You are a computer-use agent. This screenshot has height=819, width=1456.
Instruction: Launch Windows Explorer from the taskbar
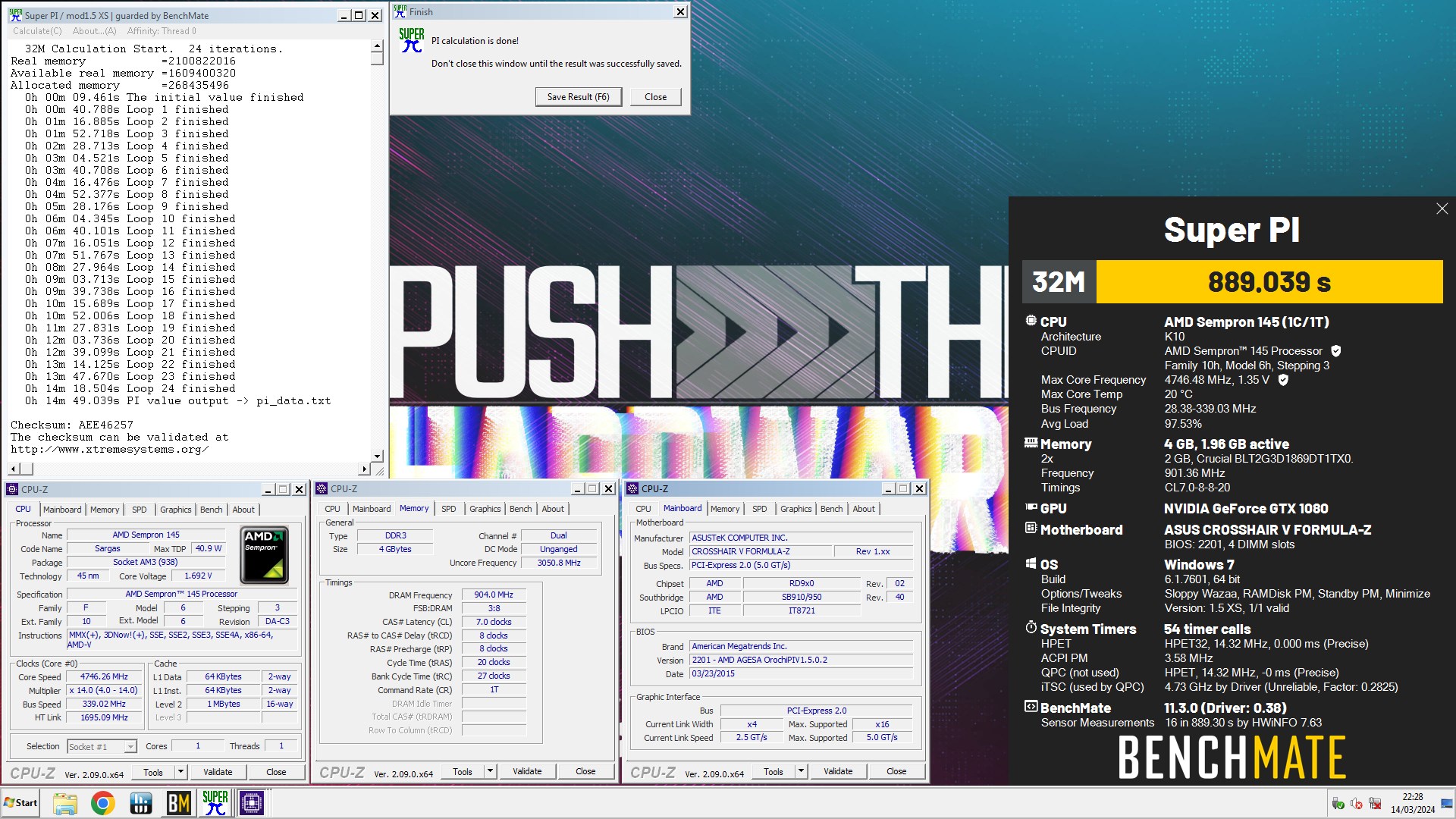click(65, 803)
